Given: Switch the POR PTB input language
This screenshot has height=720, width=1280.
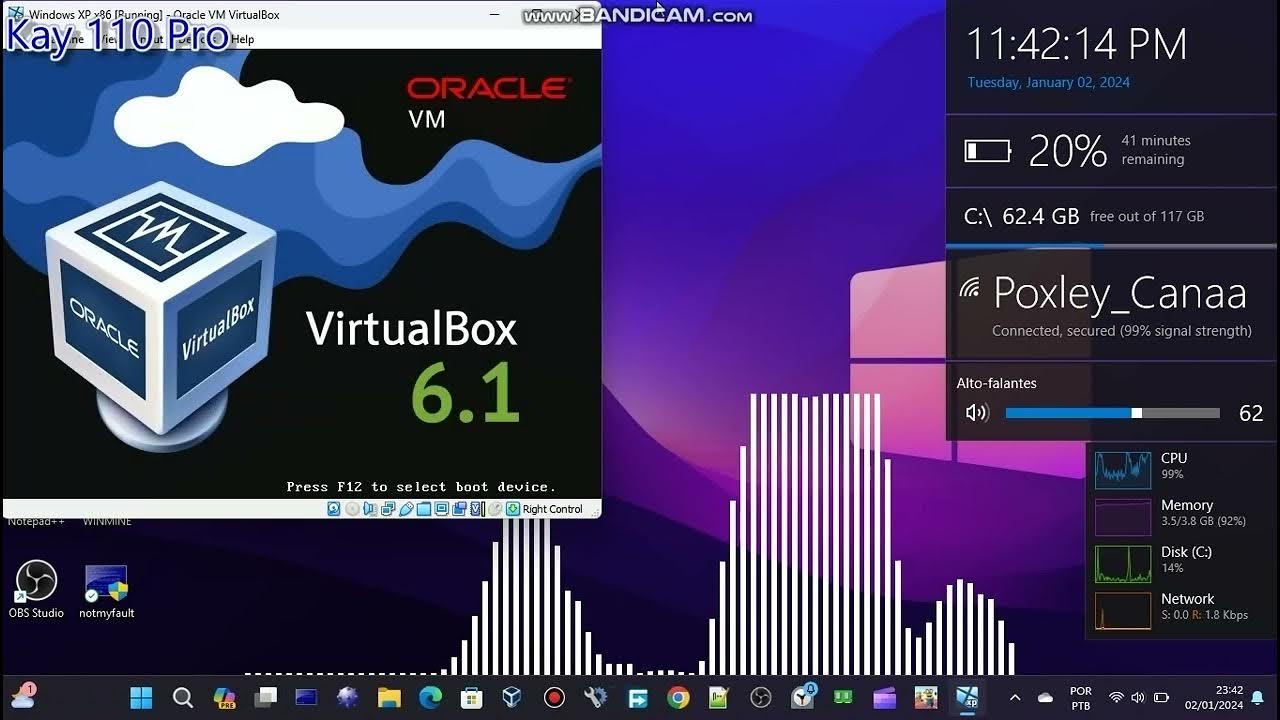Looking at the screenshot, I should [1081, 697].
